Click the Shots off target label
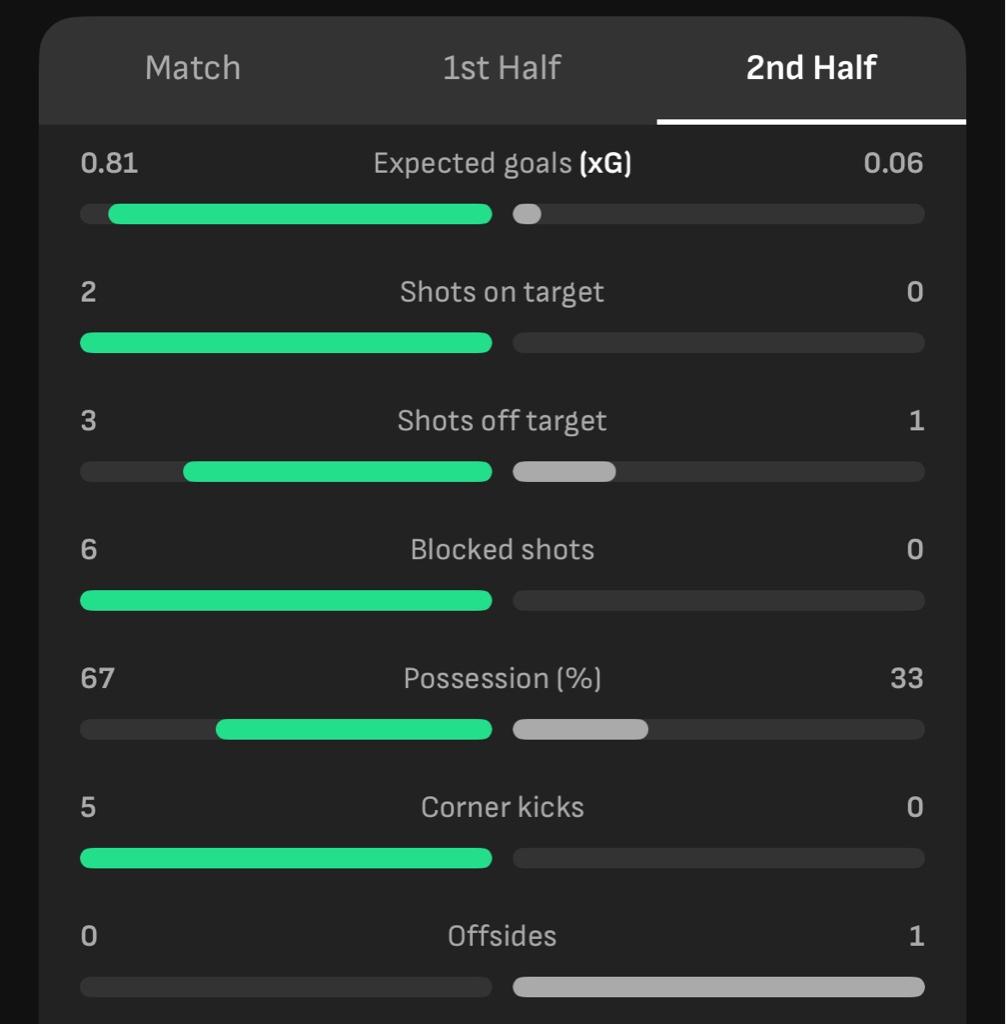Image resolution: width=1006 pixels, height=1024 pixels. pos(502,421)
